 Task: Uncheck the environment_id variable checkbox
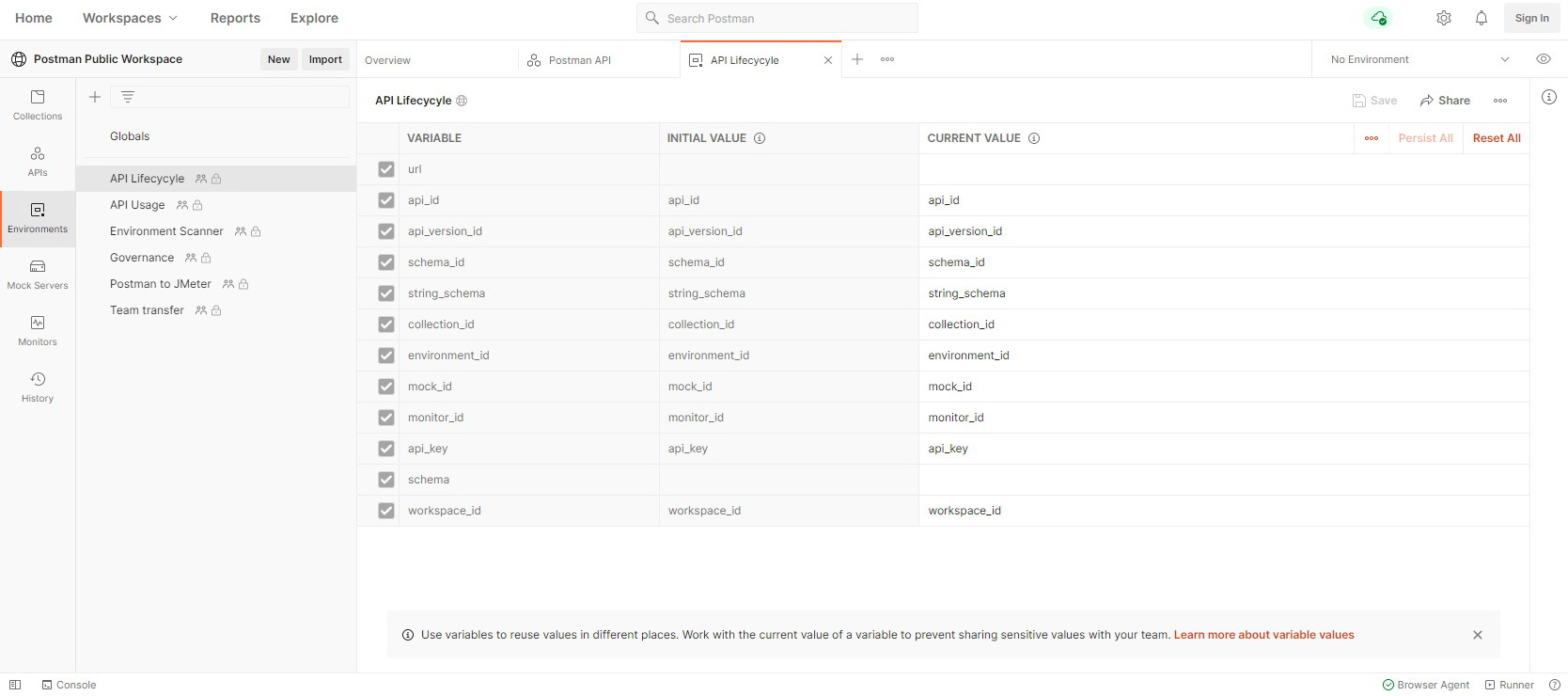[386, 356]
